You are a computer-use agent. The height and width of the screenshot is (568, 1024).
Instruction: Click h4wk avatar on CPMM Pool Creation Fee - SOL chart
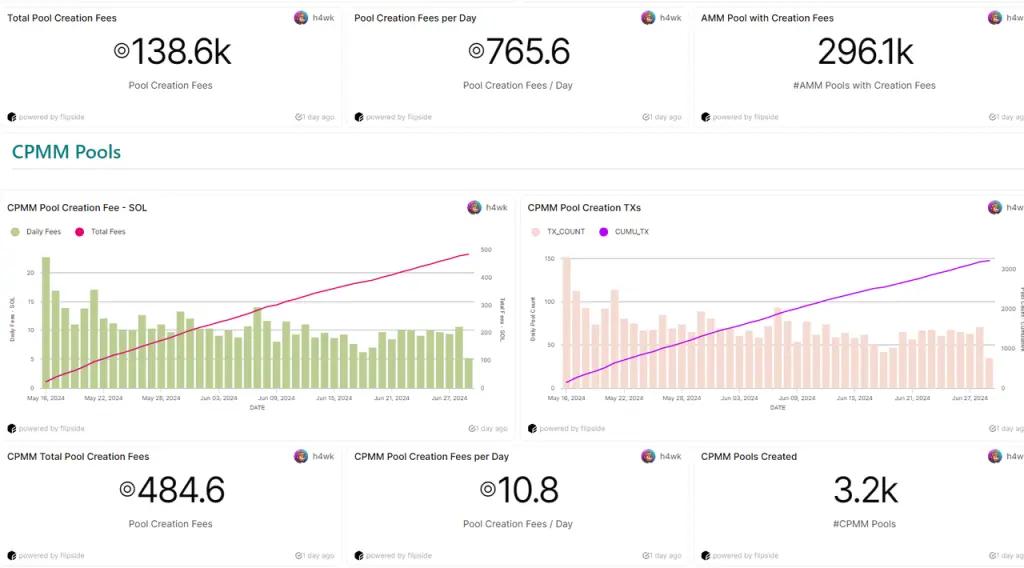(474, 208)
